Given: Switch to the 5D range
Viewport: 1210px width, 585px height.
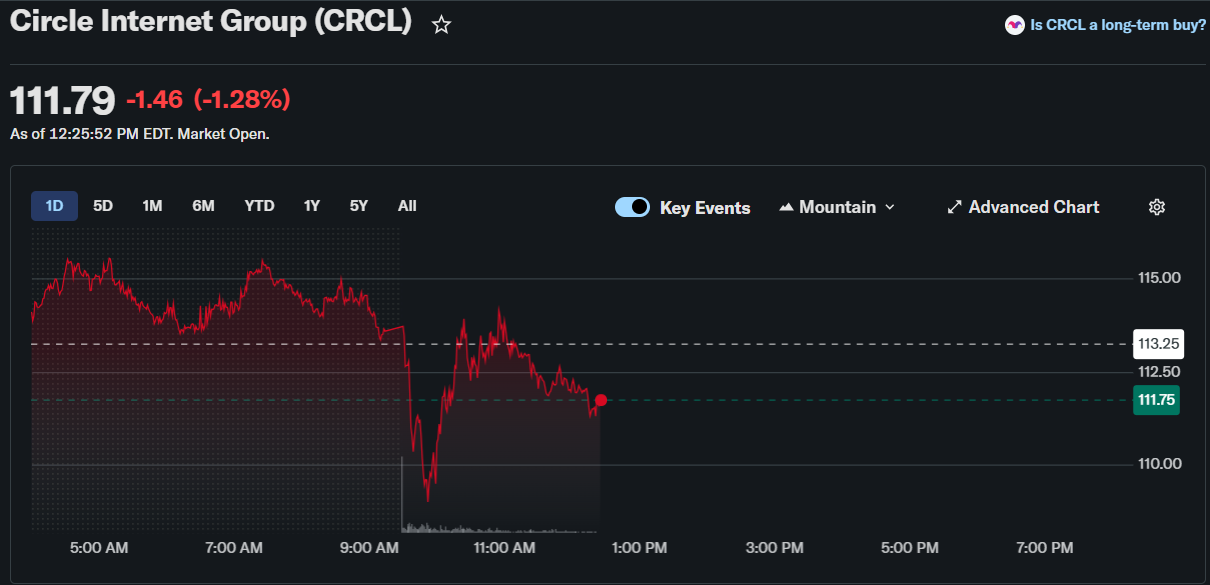Looking at the screenshot, I should pyautogui.click(x=103, y=206).
